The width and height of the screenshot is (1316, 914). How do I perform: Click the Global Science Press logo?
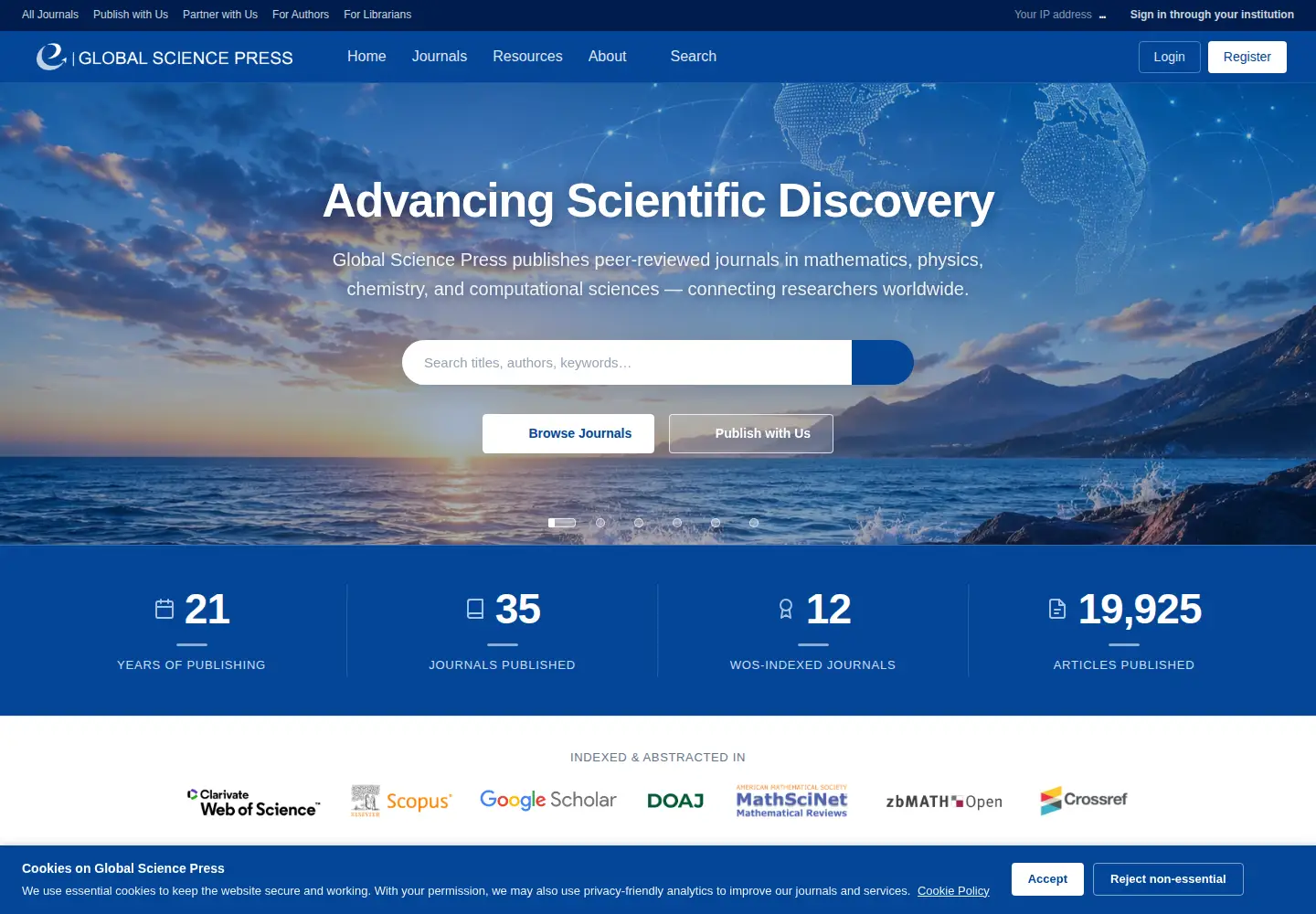click(164, 57)
